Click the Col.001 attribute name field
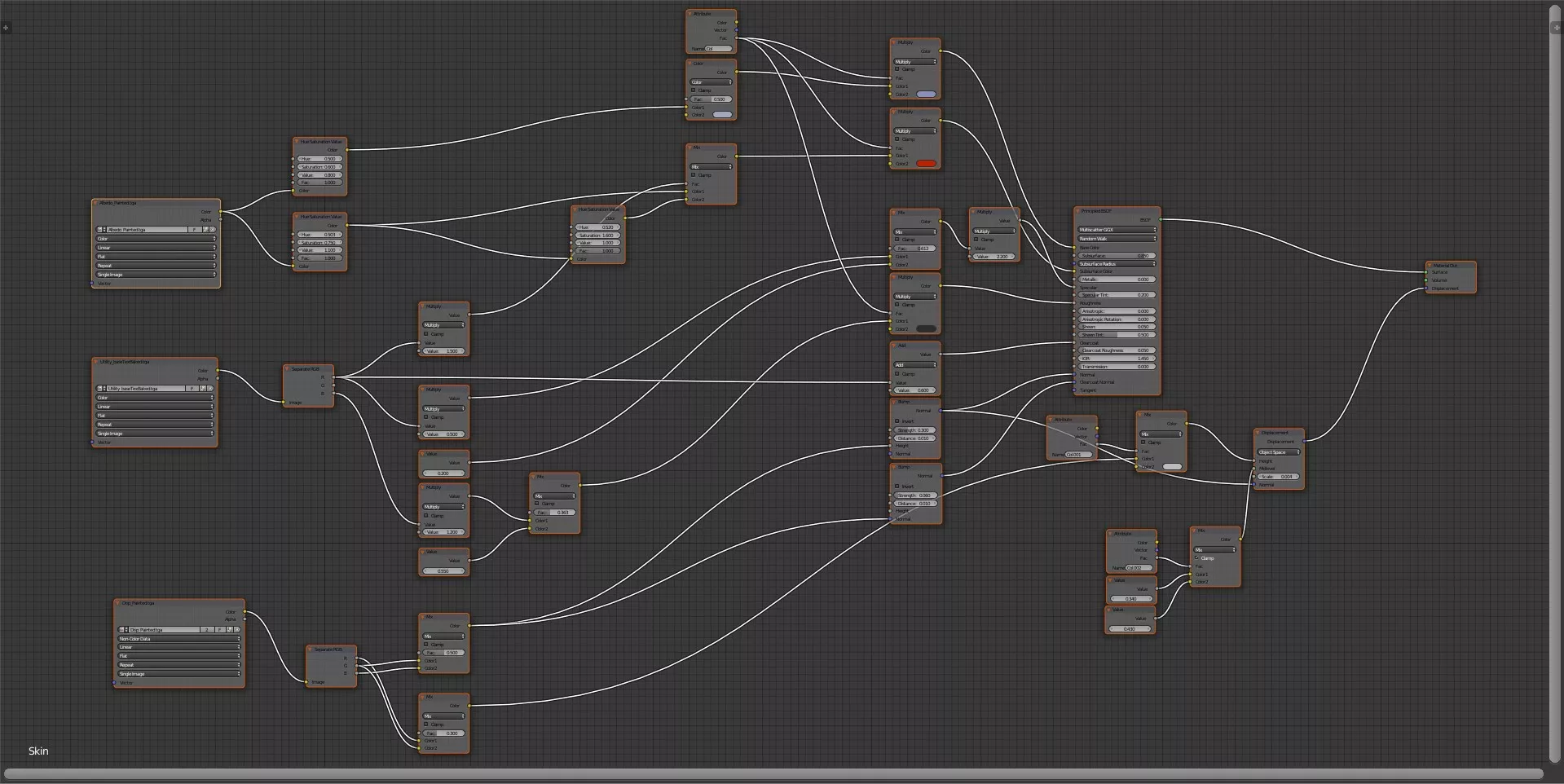Screen dimensions: 1564x784 [x=1079, y=455]
